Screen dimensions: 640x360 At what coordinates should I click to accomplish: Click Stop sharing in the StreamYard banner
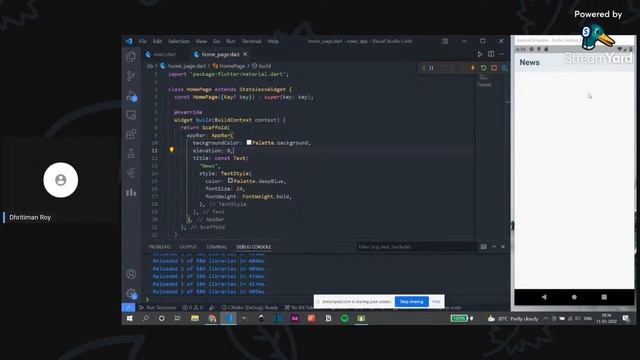412,302
